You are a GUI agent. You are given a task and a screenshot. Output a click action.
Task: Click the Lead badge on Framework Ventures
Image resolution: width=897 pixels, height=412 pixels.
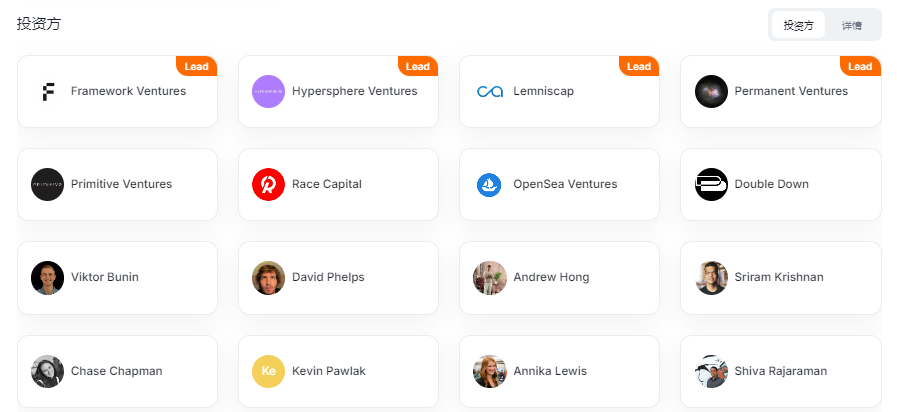point(197,67)
